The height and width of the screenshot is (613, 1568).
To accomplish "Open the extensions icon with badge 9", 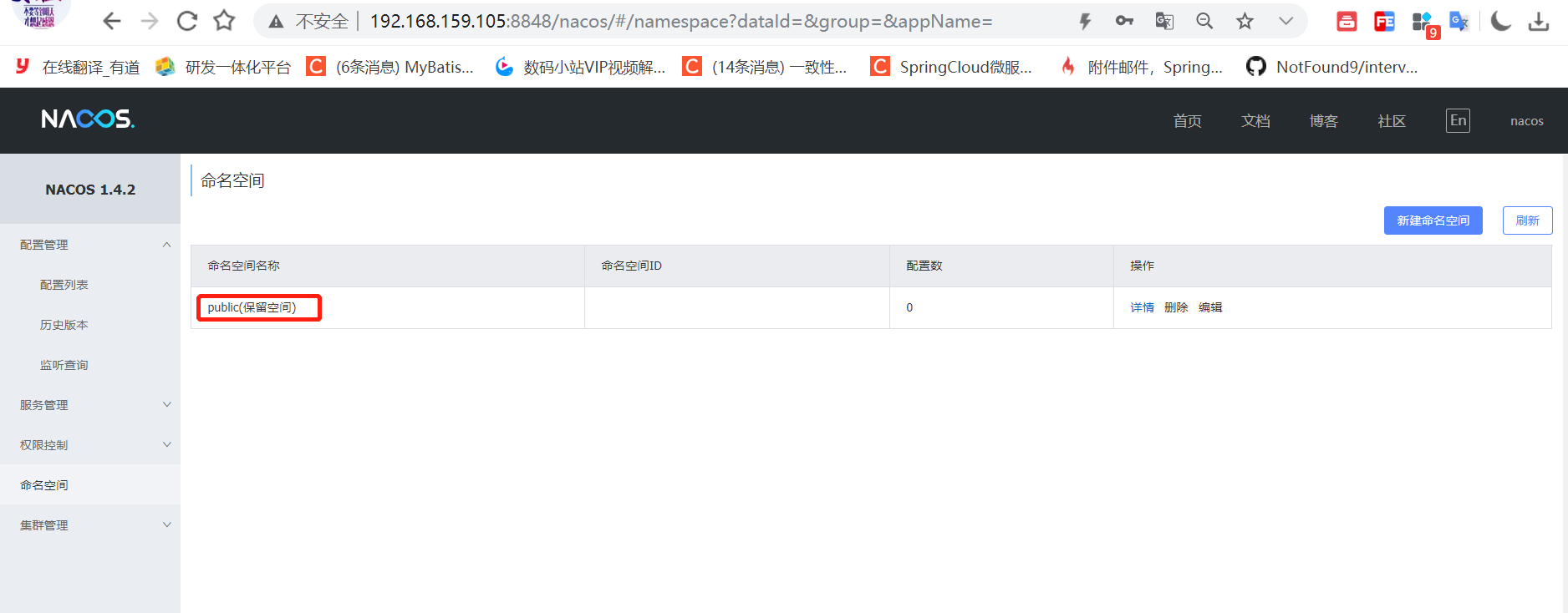I will click(x=1423, y=23).
